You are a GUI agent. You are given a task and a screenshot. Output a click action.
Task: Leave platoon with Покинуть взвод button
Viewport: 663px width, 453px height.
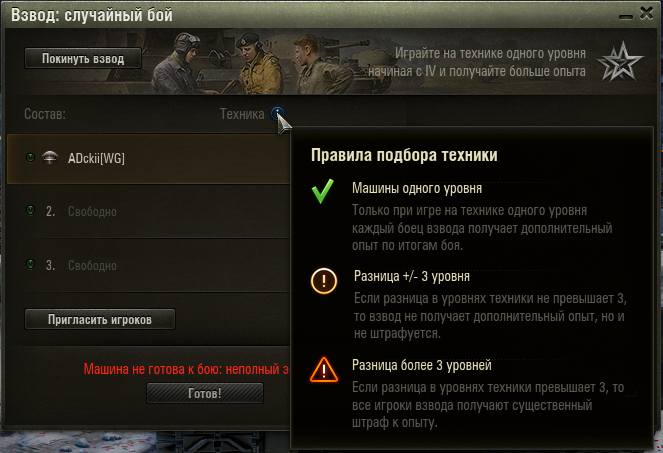click(83, 58)
